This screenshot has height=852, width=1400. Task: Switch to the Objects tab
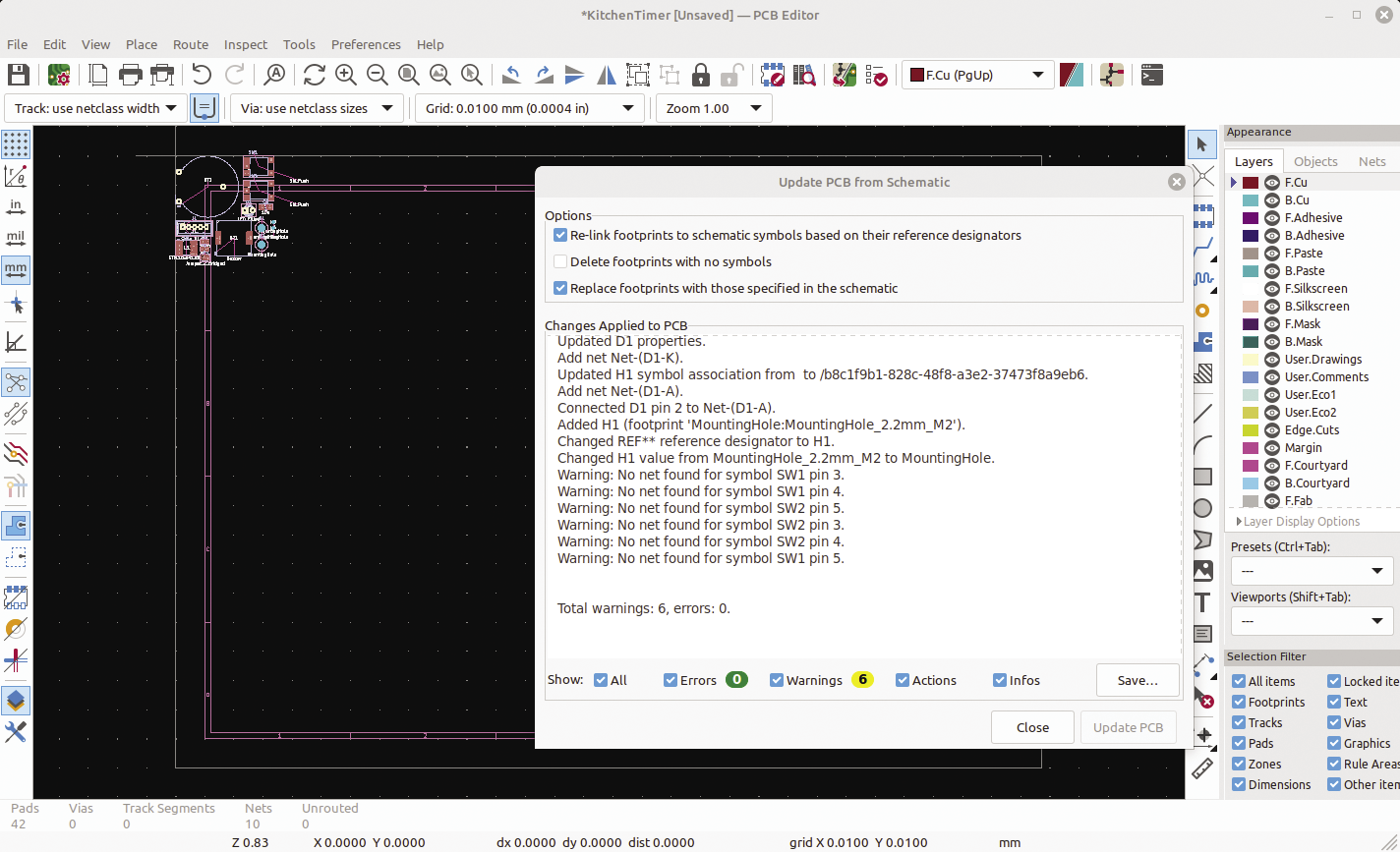(1315, 161)
